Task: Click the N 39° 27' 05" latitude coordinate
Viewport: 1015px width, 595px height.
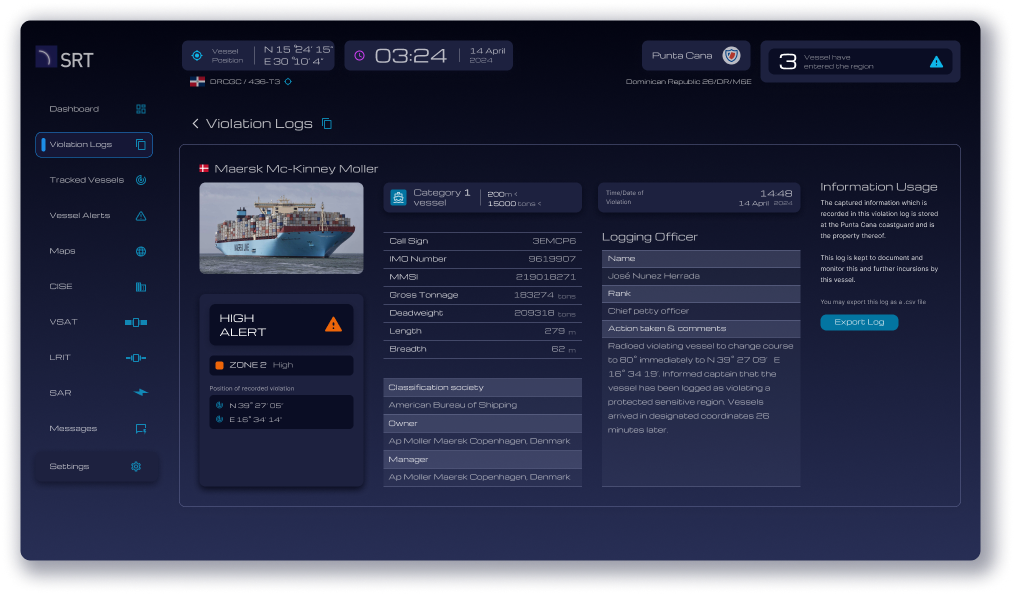Action: pyautogui.click(x=256, y=405)
